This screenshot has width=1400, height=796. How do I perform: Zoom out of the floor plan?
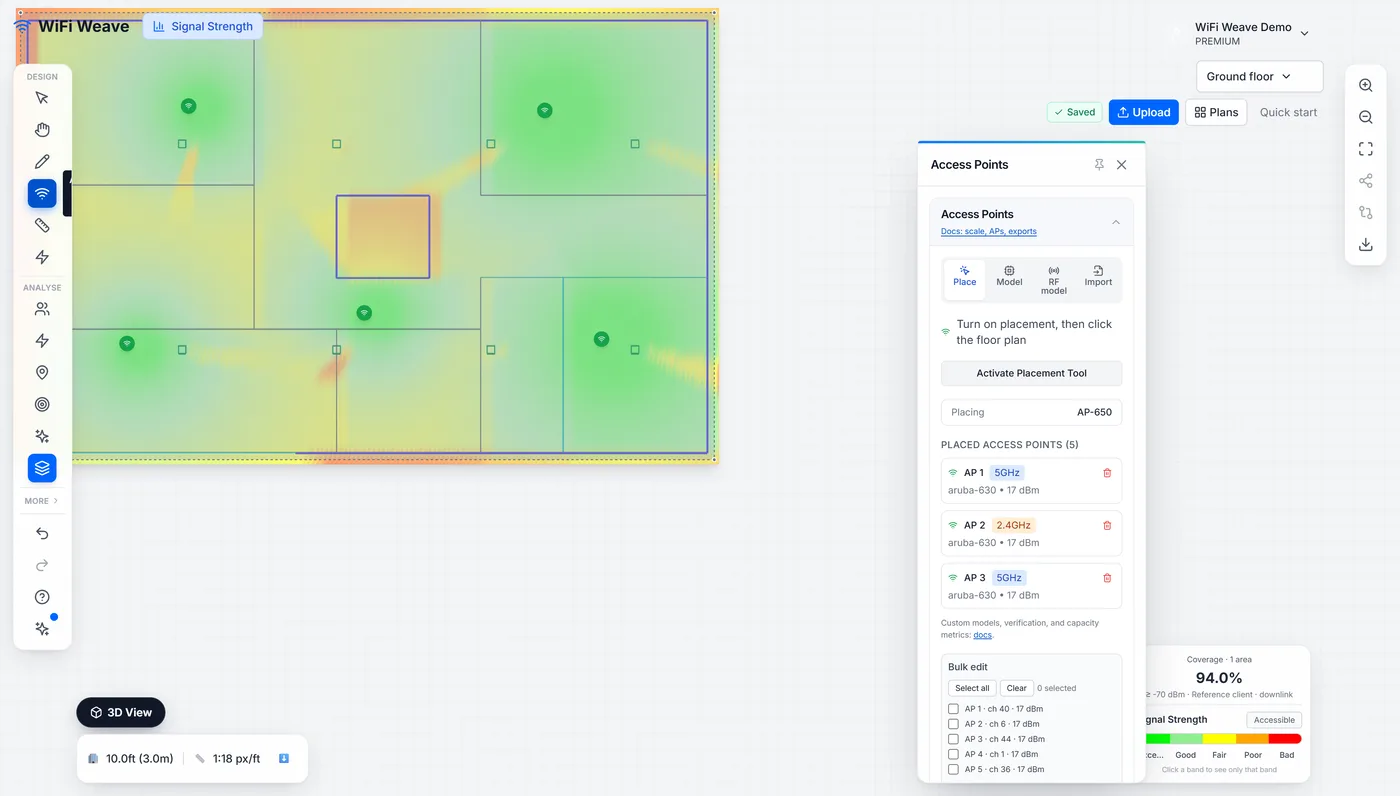(x=1366, y=118)
